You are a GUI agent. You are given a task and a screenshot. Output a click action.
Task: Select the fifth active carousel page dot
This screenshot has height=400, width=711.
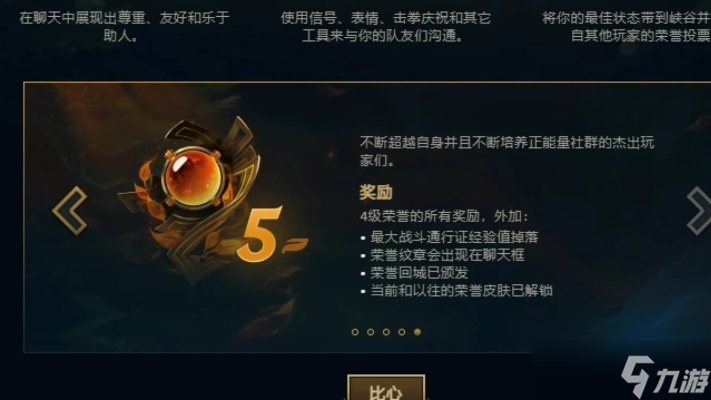pyautogui.click(x=417, y=332)
